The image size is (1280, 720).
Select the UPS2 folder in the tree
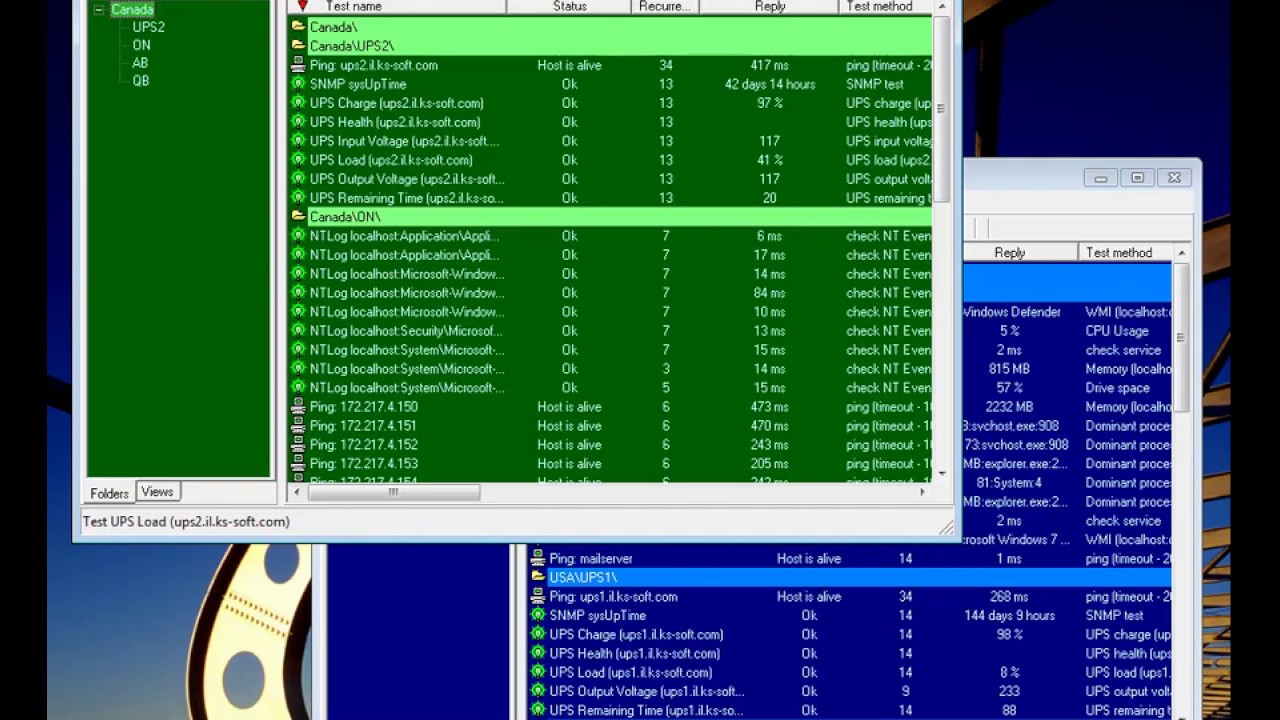(x=149, y=27)
